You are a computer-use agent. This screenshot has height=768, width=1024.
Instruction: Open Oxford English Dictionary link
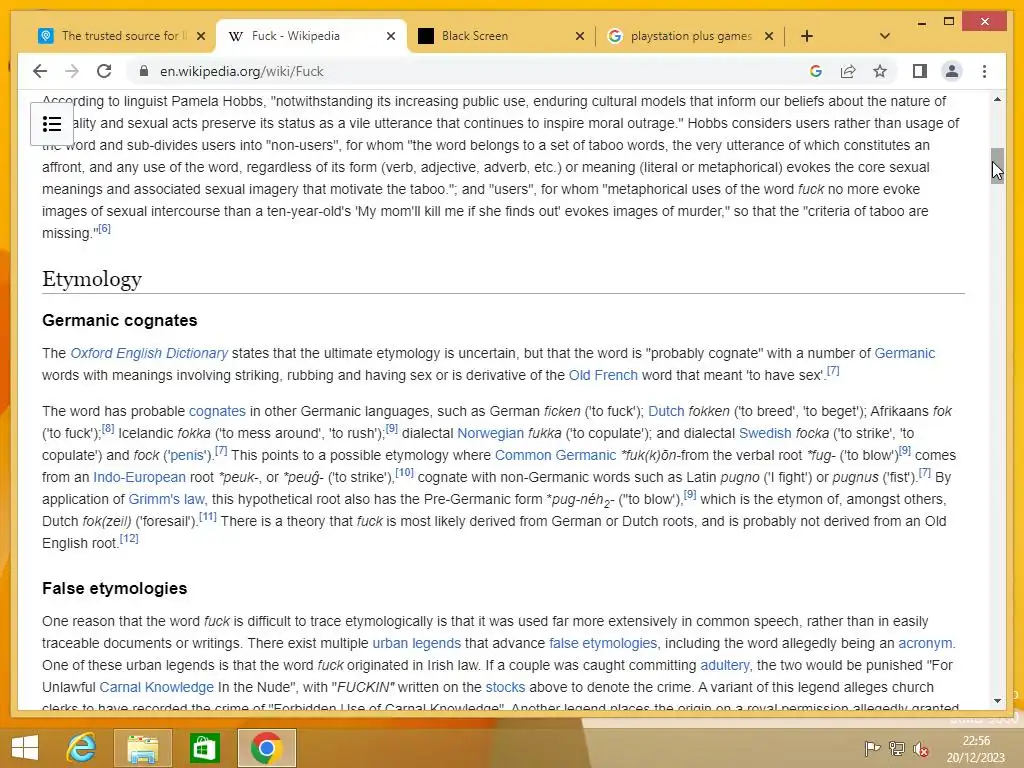click(149, 353)
